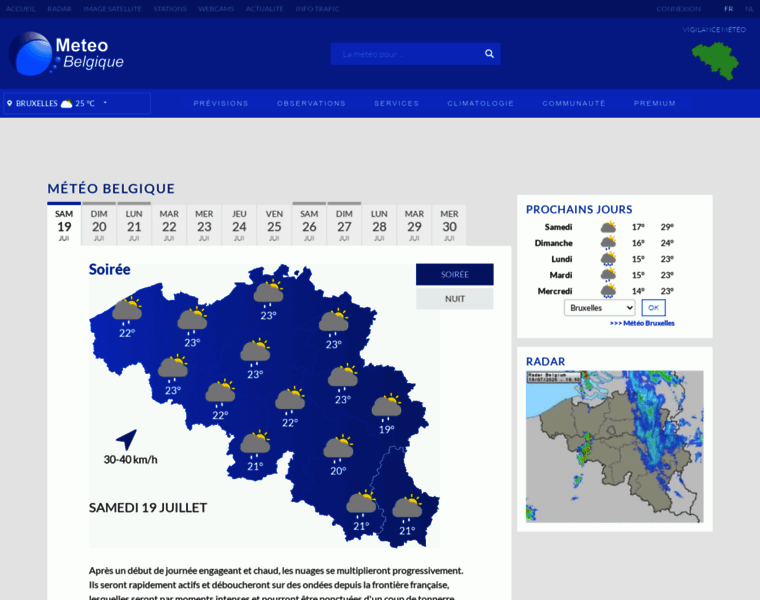Switch language to FR
The image size is (760, 600).
728,9
